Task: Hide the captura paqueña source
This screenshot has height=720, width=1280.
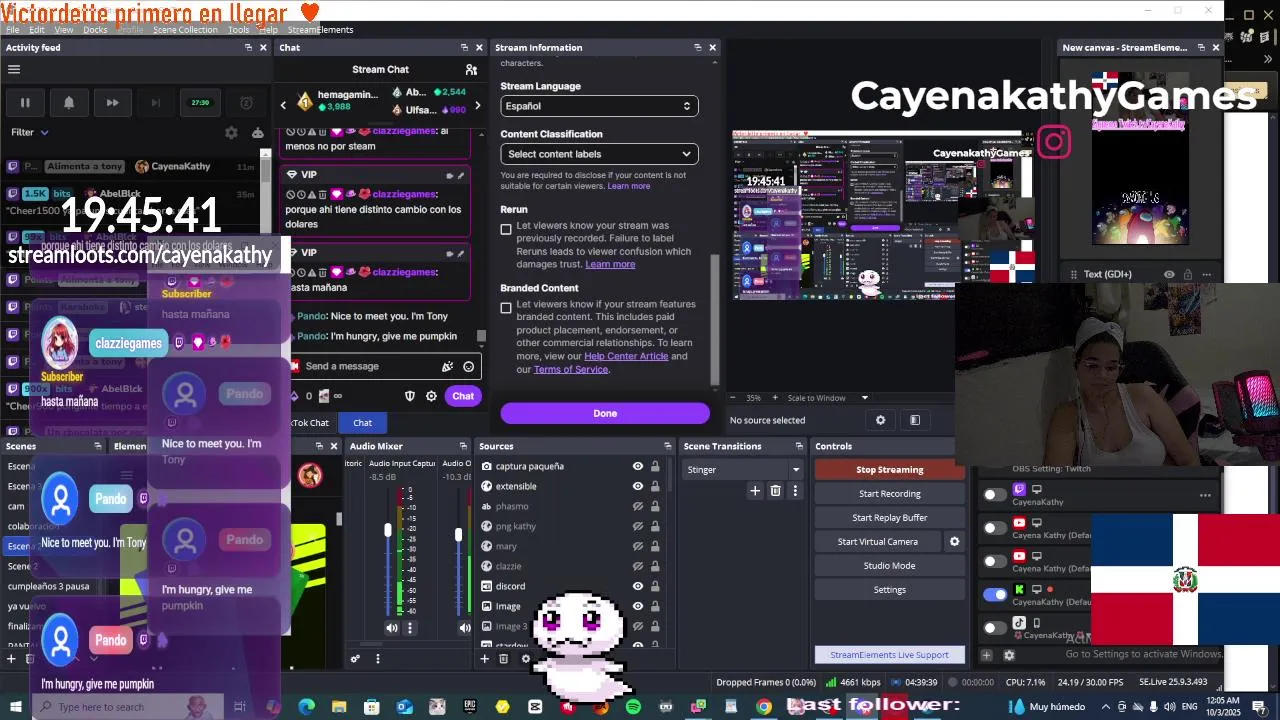Action: 637,466
